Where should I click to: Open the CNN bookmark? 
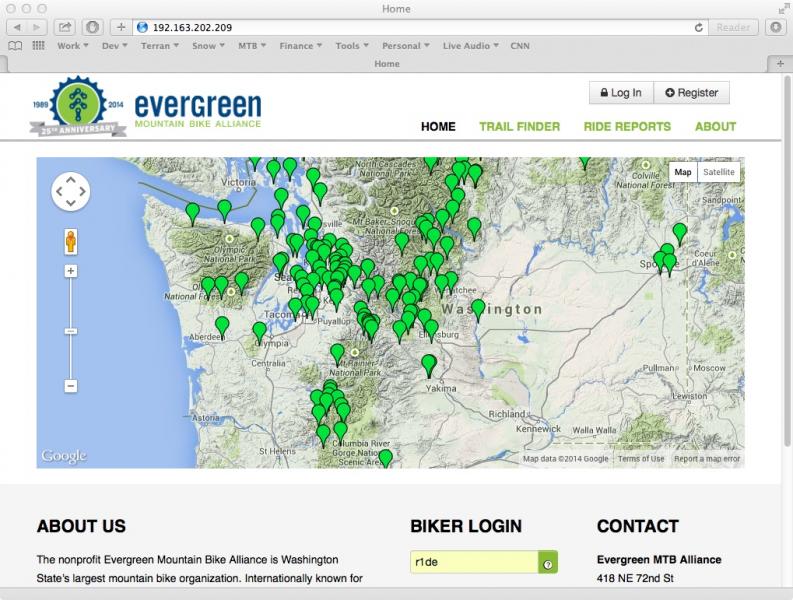pyautogui.click(x=520, y=46)
